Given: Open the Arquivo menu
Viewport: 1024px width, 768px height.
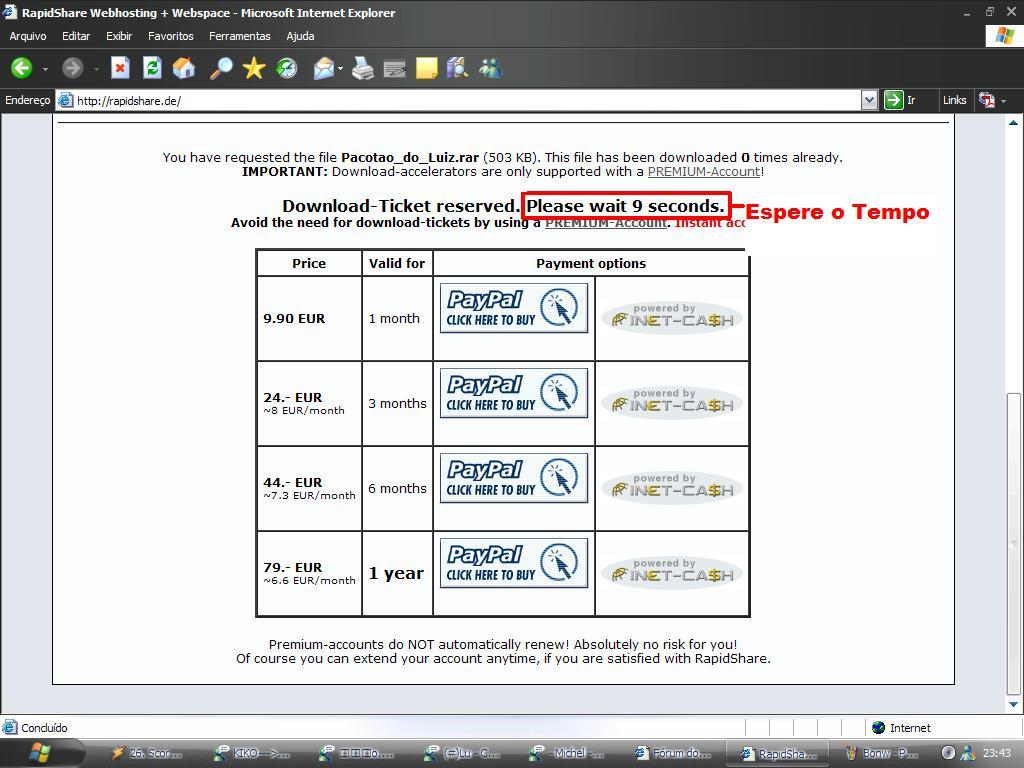Looking at the screenshot, I should coord(28,36).
